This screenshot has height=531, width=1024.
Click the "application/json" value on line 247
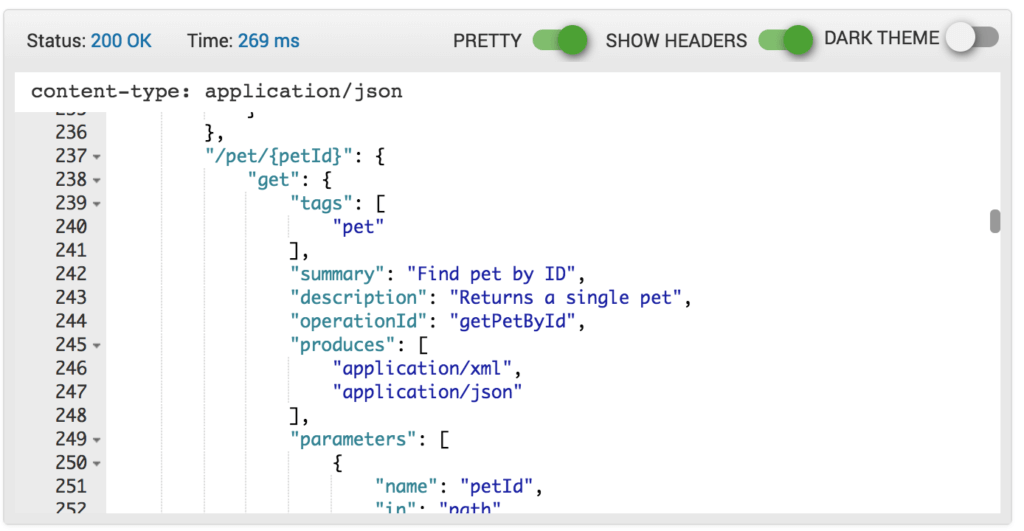[x=427, y=391]
